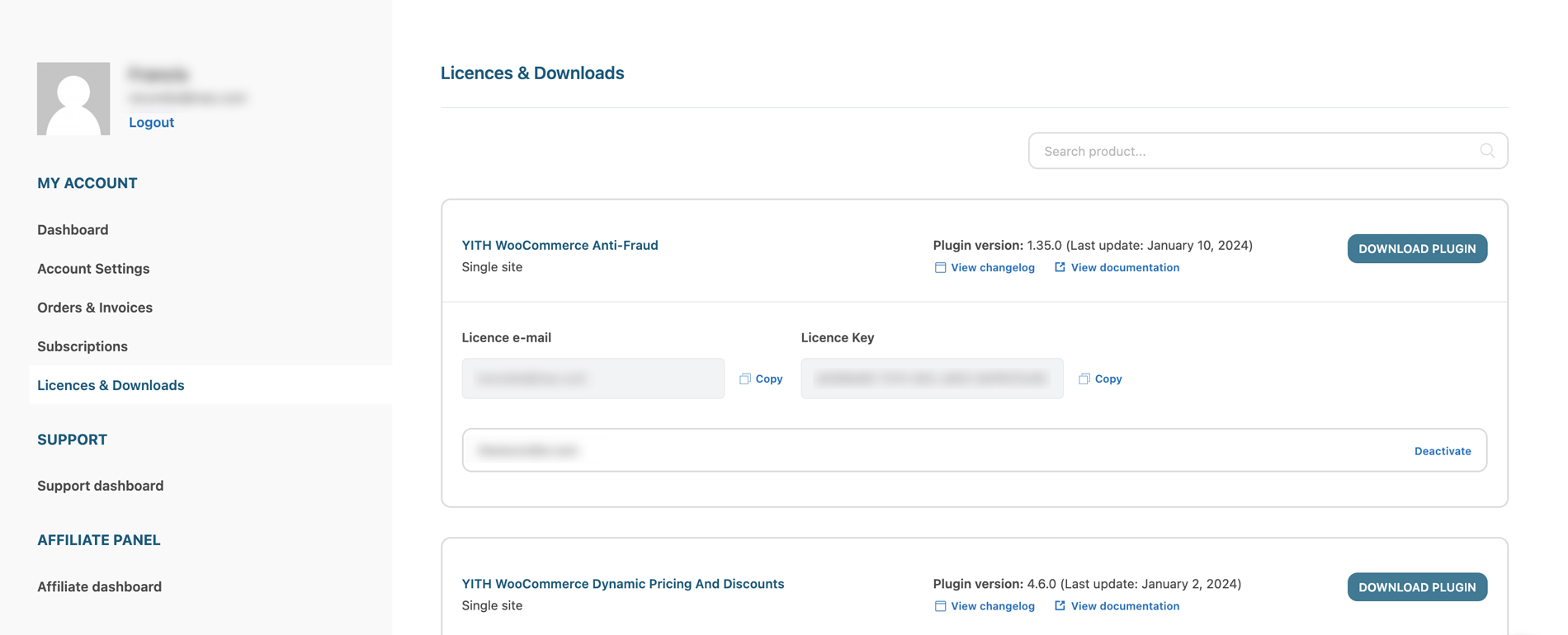This screenshot has height=635, width=1568.
Task: Click documentation icon for Dynamic Pricing plugin
Action: click(x=1060, y=606)
